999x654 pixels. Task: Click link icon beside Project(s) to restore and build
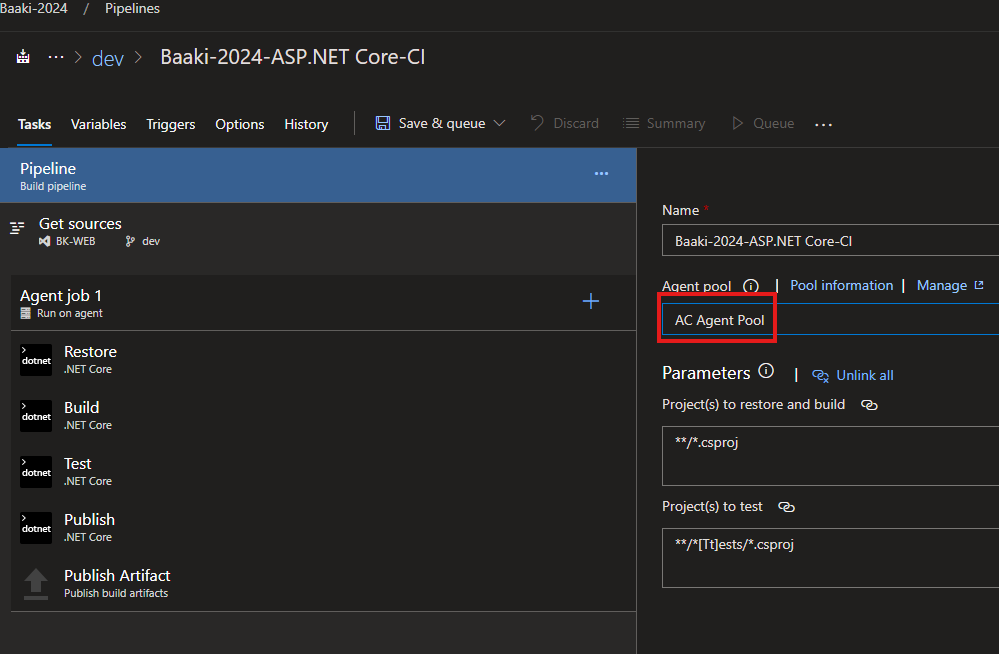click(x=869, y=405)
